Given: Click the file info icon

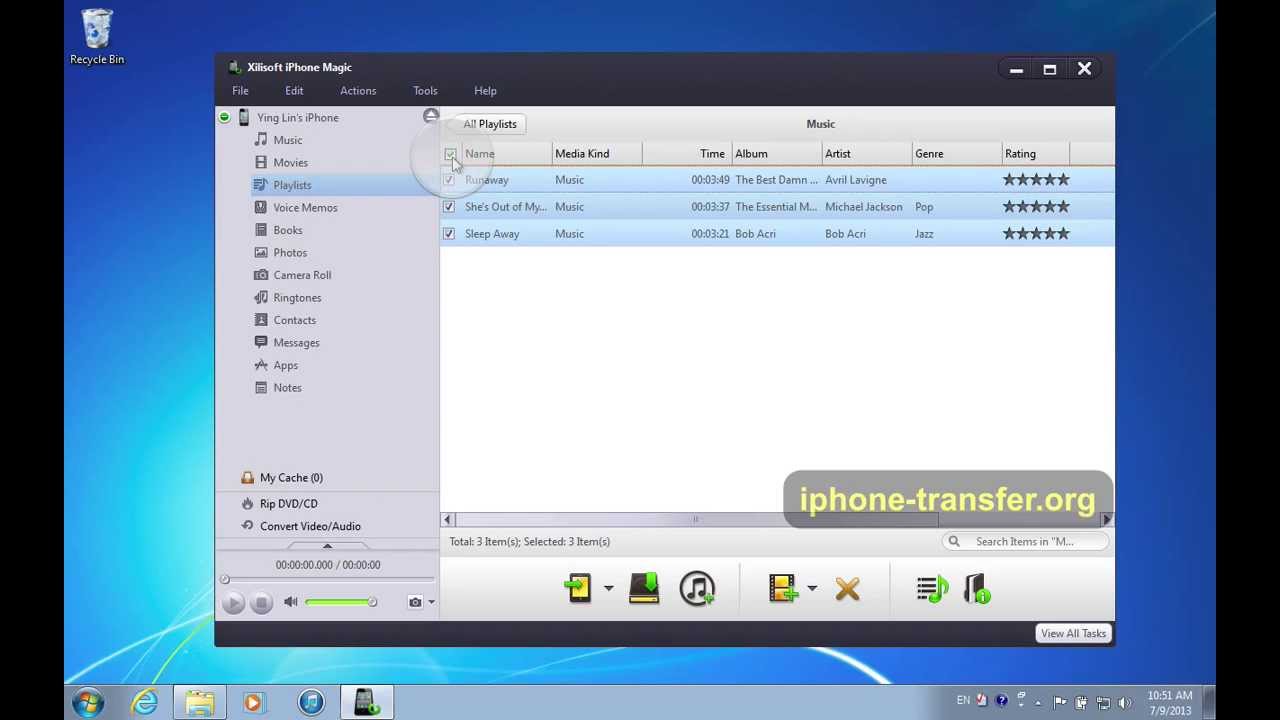Looking at the screenshot, I should (x=977, y=589).
